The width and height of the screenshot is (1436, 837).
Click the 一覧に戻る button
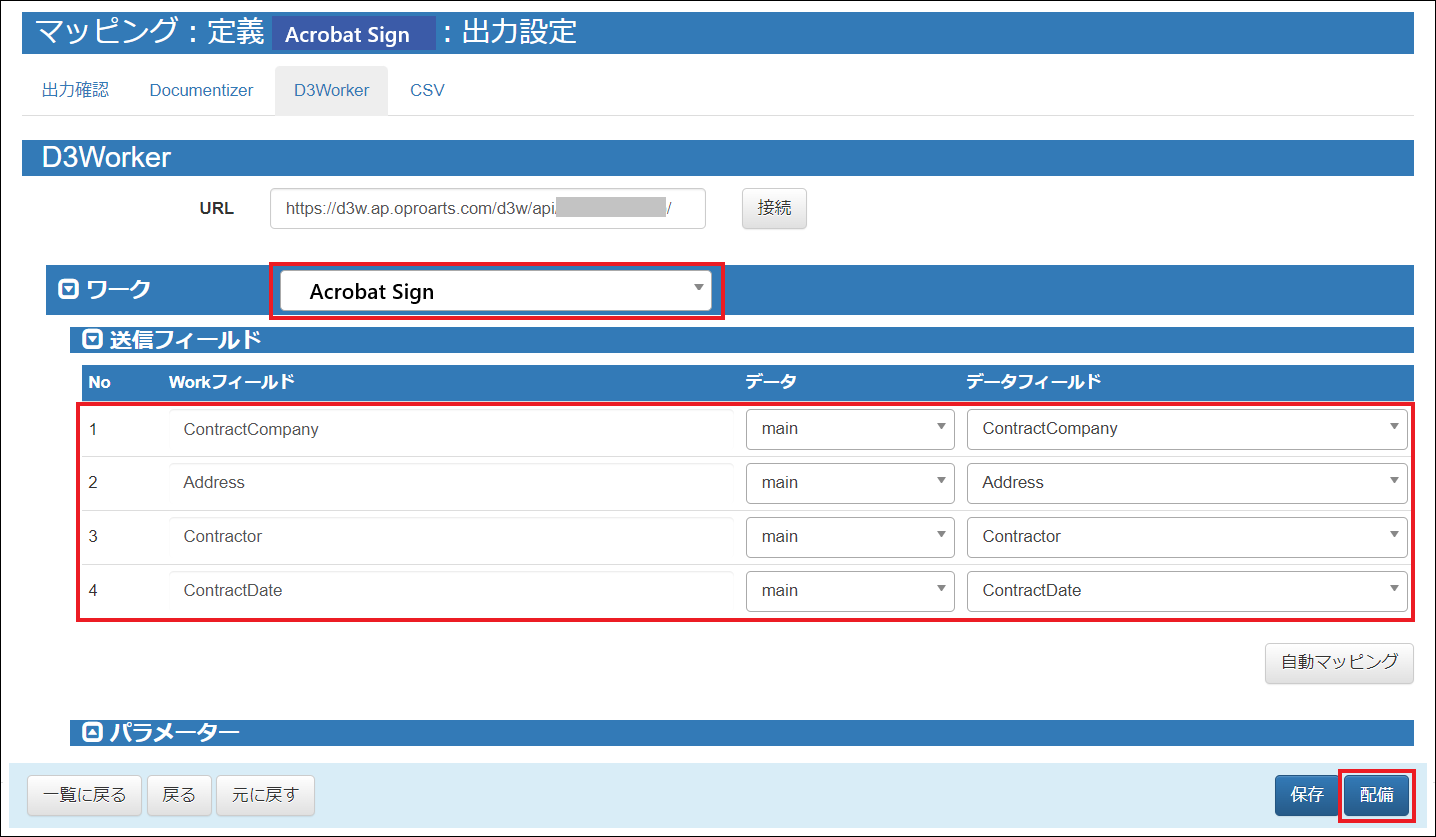[x=84, y=796]
